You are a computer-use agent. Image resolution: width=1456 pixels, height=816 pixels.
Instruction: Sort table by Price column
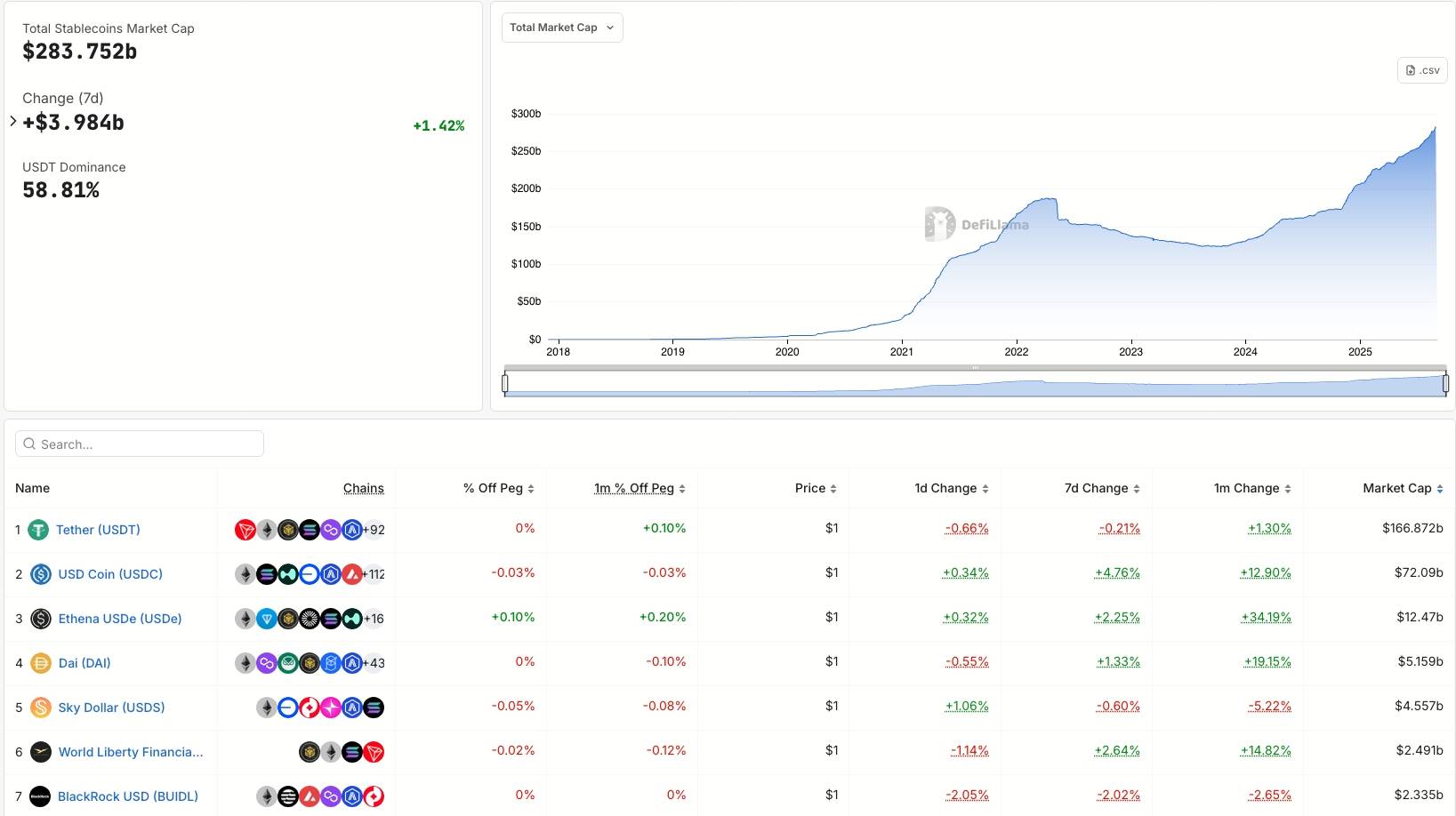(x=816, y=488)
